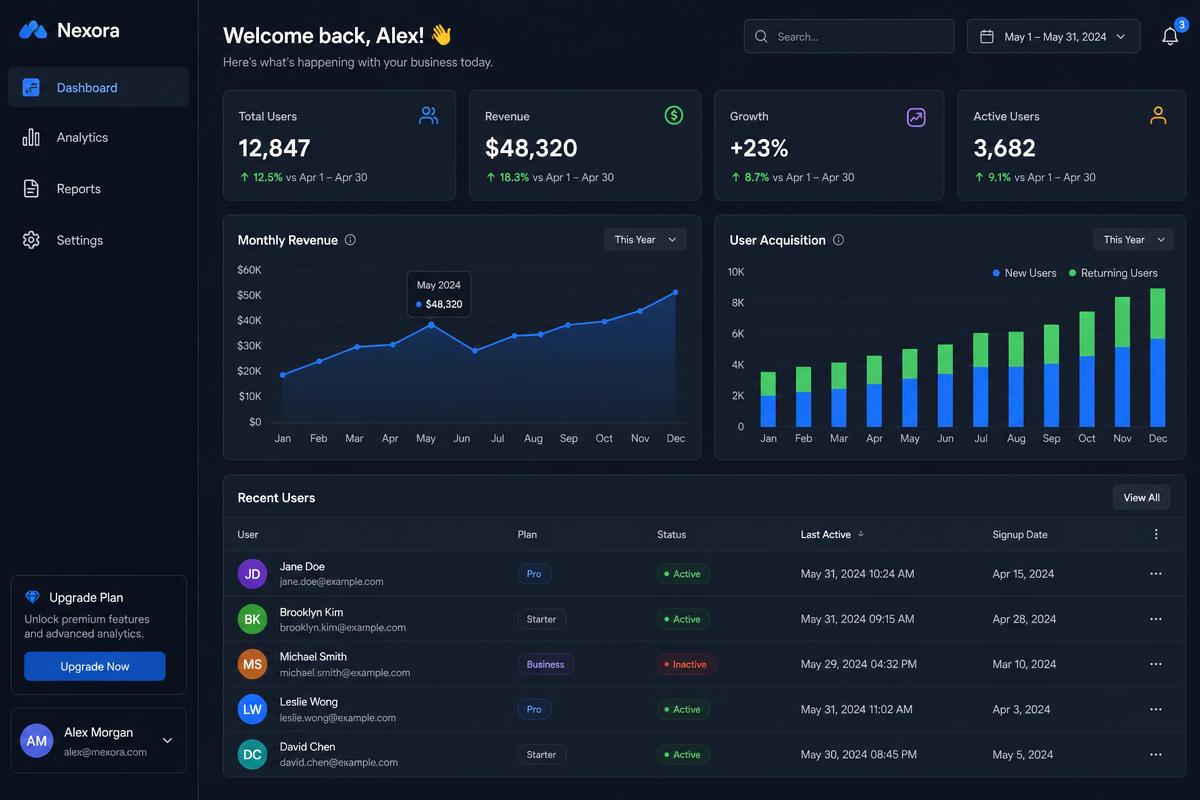Open Jane Doe row actions menu

(1156, 574)
